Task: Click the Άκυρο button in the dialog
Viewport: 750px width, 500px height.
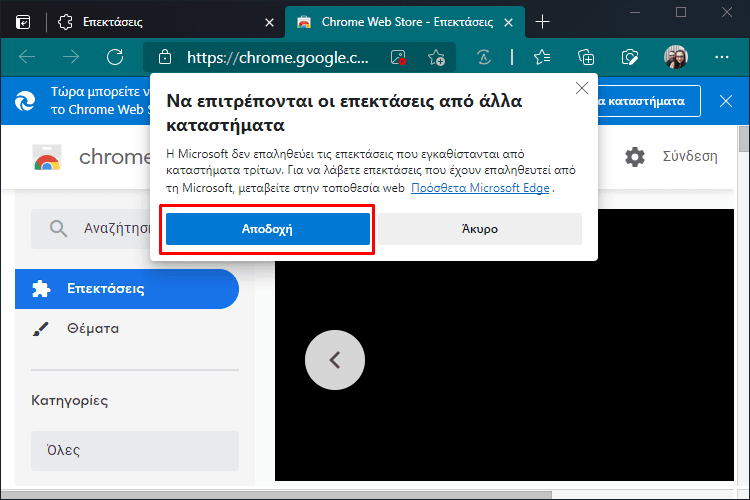Action: 480,229
